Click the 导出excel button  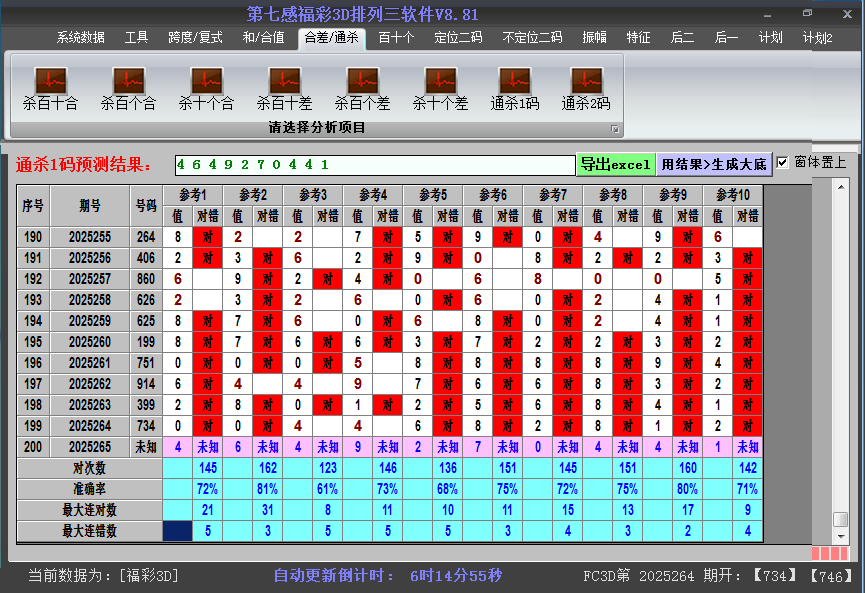coord(615,164)
